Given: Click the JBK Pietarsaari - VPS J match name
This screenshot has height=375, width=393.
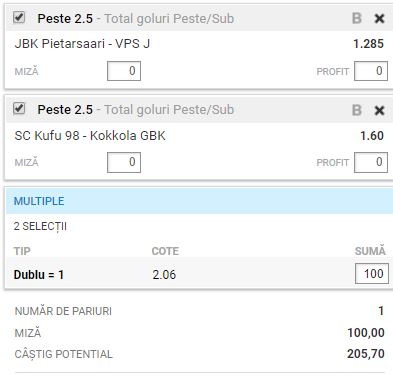Looking at the screenshot, I should click(x=82, y=44).
